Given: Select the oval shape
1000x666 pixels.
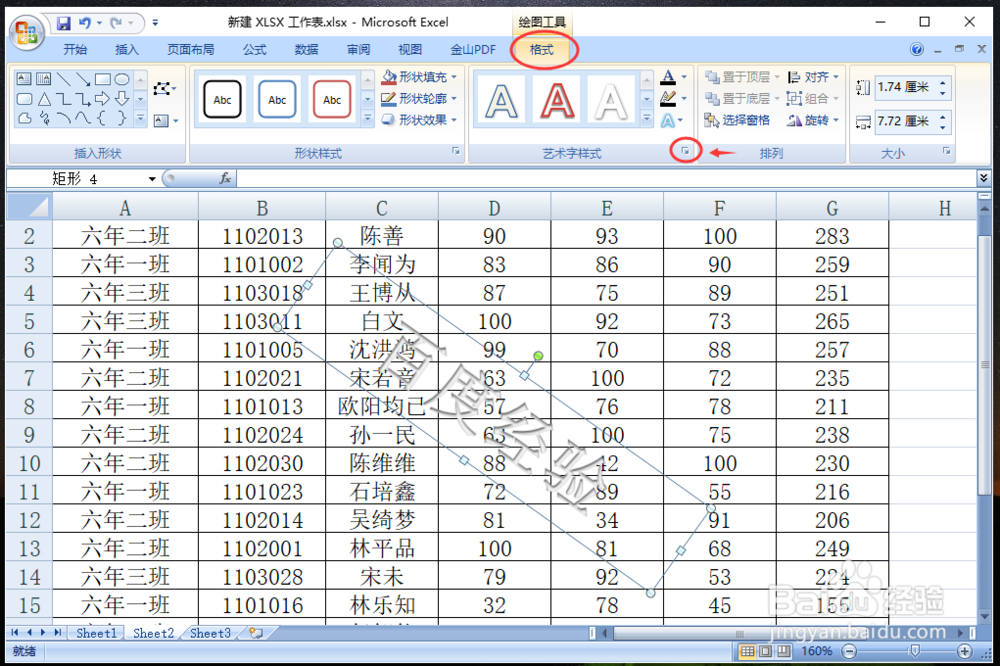Looking at the screenshot, I should click(122, 79).
